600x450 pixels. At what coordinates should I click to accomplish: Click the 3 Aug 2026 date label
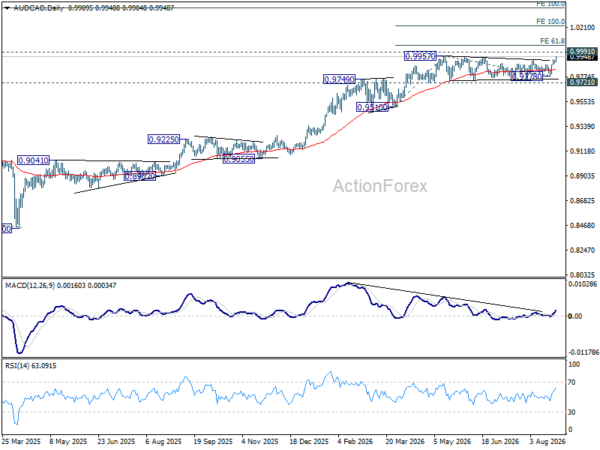[x=547, y=441]
